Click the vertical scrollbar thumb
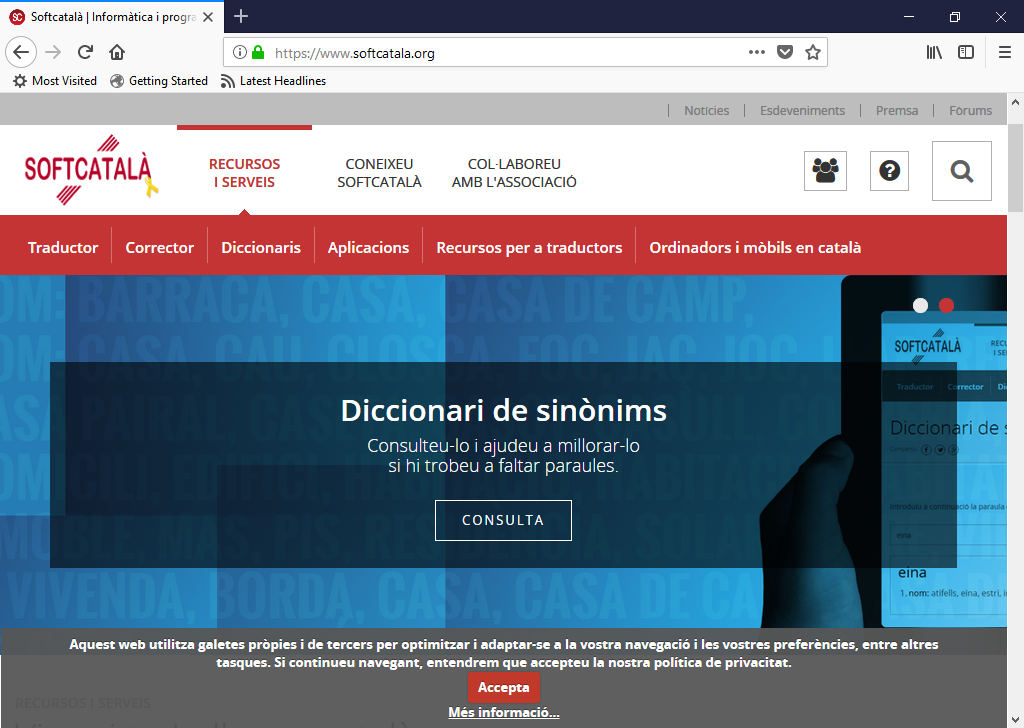Image resolution: width=1024 pixels, height=728 pixels. point(1015,168)
